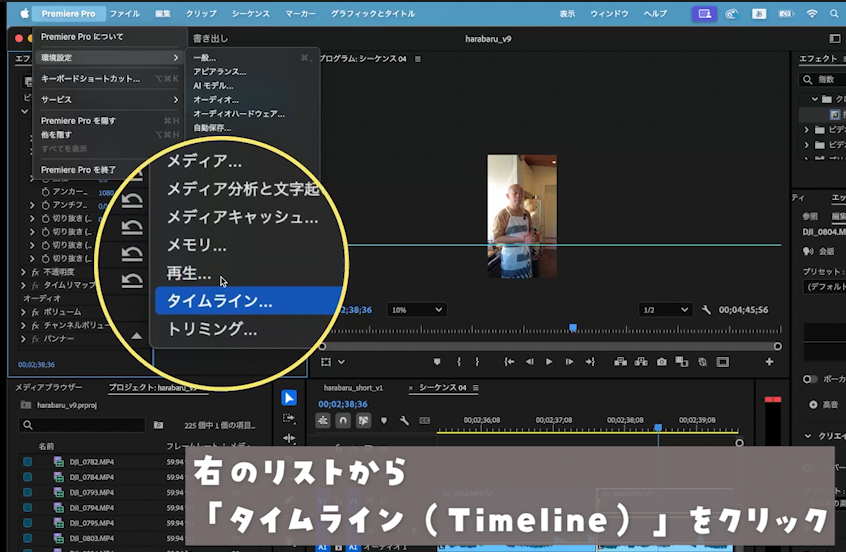
Task: Go to Out point in program monitor
Action: pyautogui.click(x=590, y=362)
